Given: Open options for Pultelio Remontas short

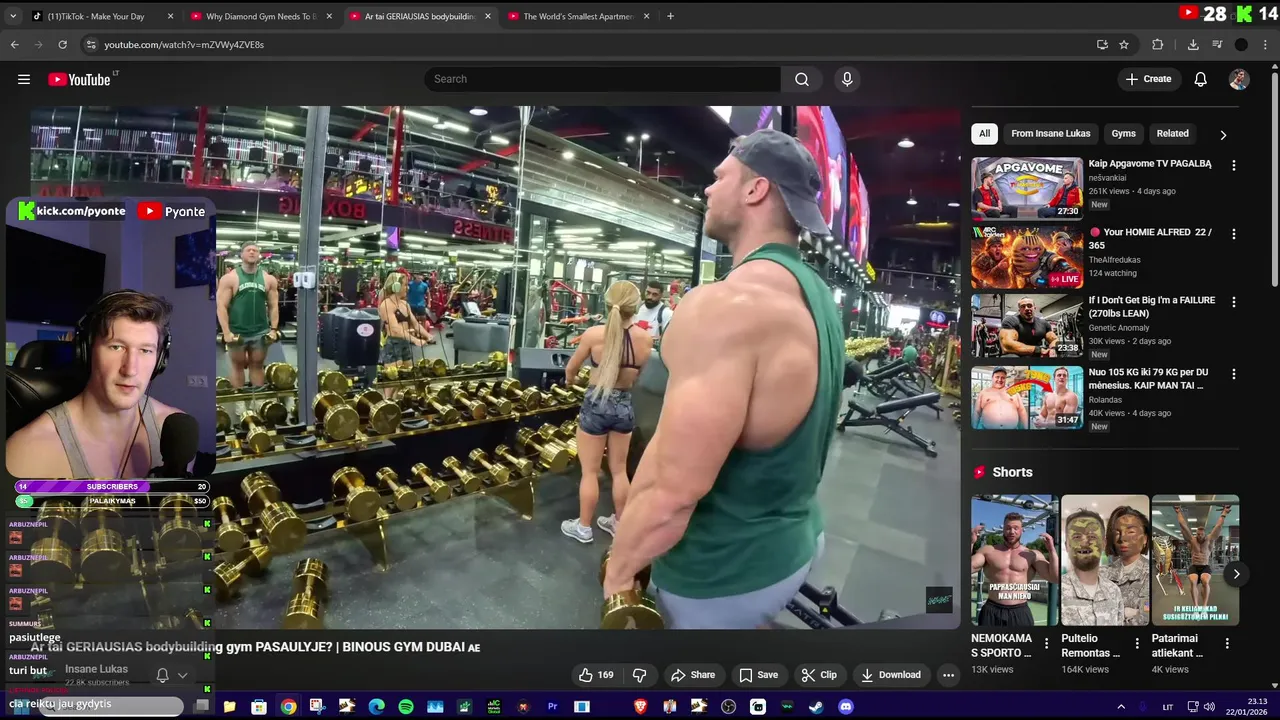Looking at the screenshot, I should pyautogui.click(x=1137, y=643).
